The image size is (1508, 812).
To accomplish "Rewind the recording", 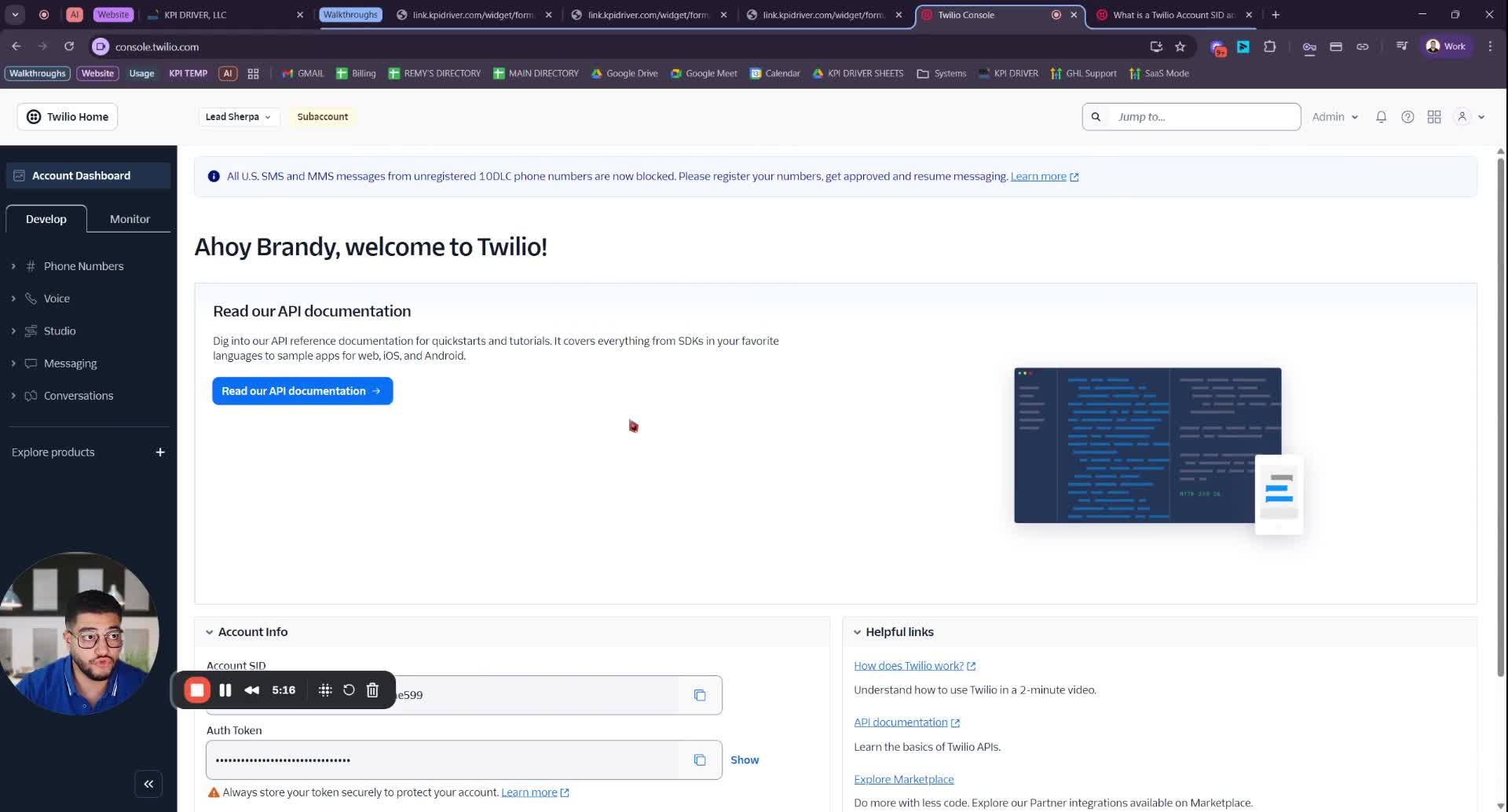I will pyautogui.click(x=252, y=690).
